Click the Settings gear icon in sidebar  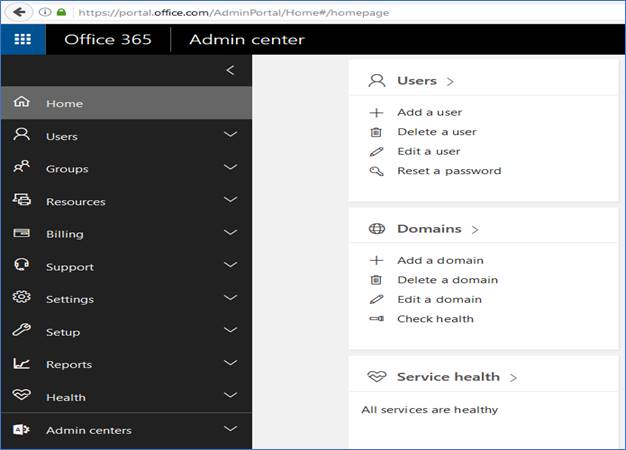coord(22,297)
